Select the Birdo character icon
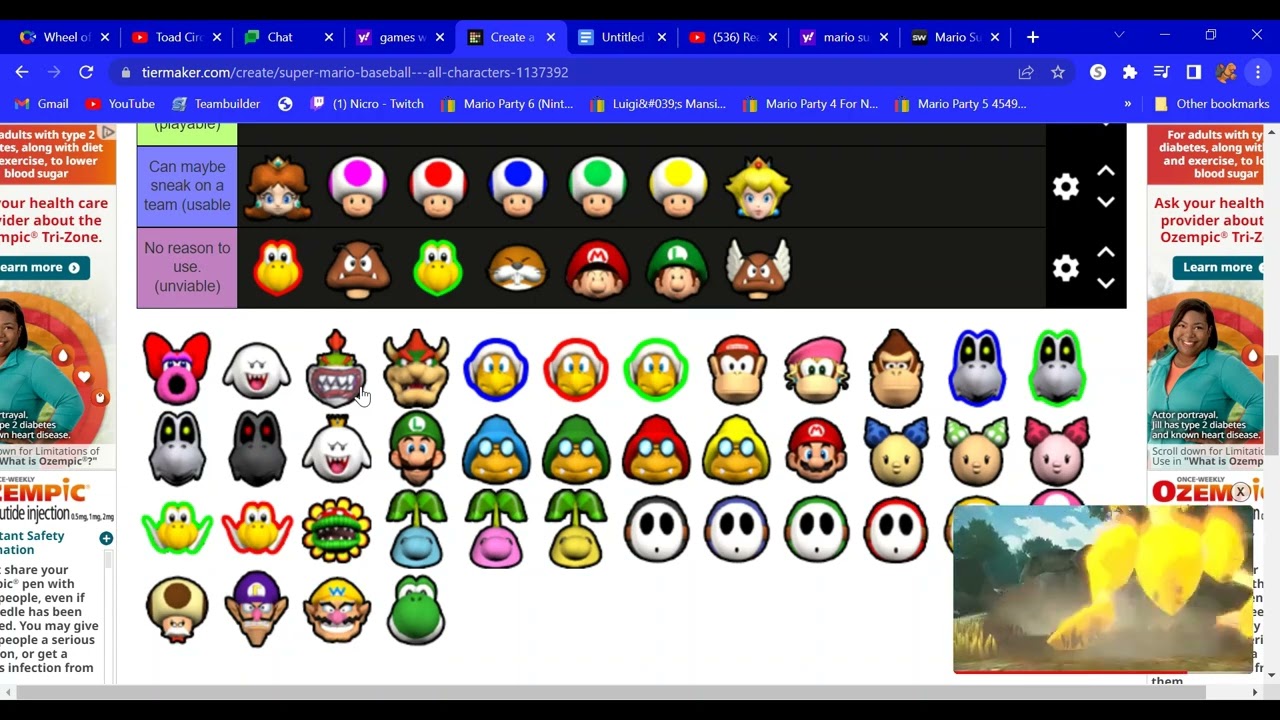1280x720 pixels. pos(177,368)
